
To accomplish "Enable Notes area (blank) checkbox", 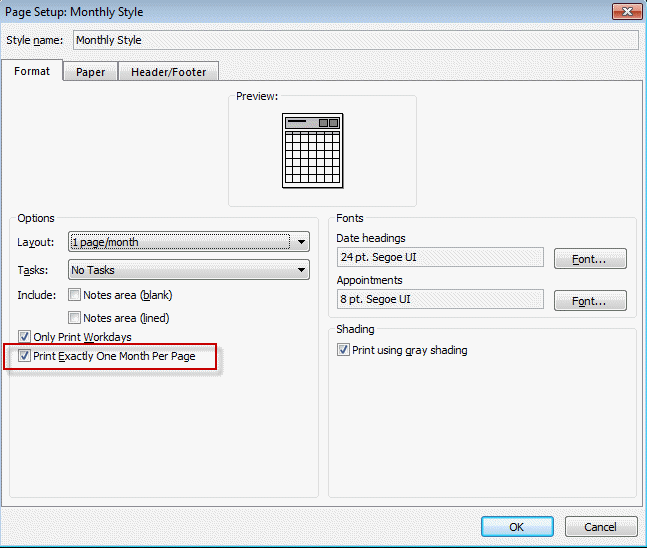I will tap(75, 295).
